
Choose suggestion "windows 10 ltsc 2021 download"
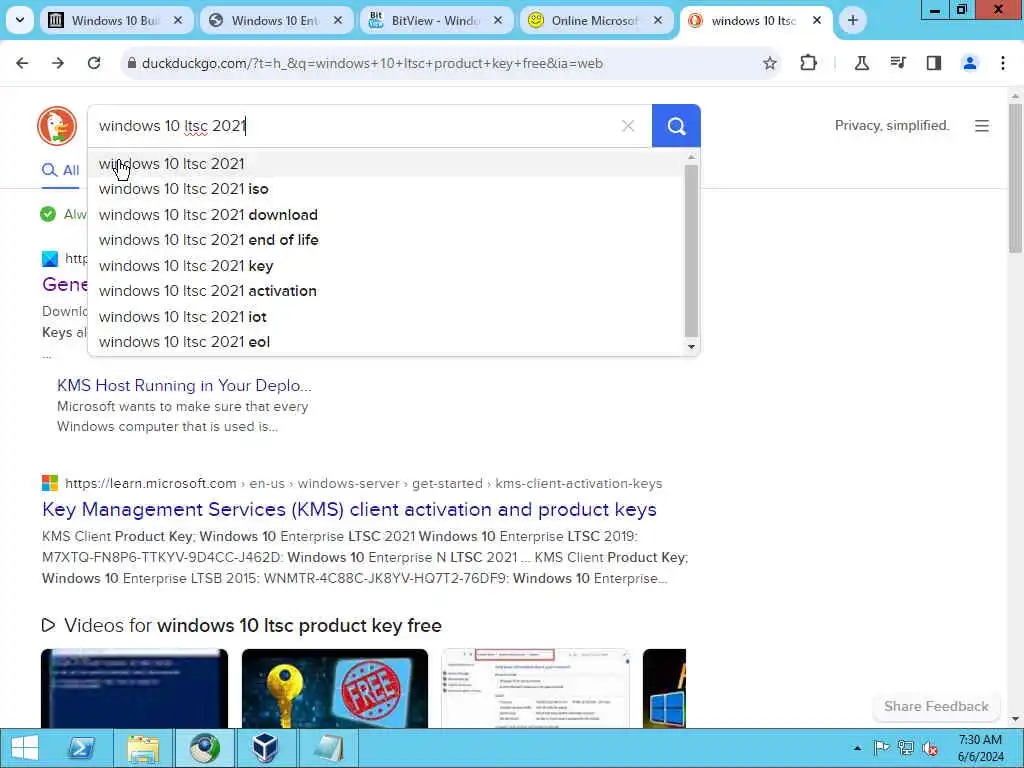tap(387, 214)
